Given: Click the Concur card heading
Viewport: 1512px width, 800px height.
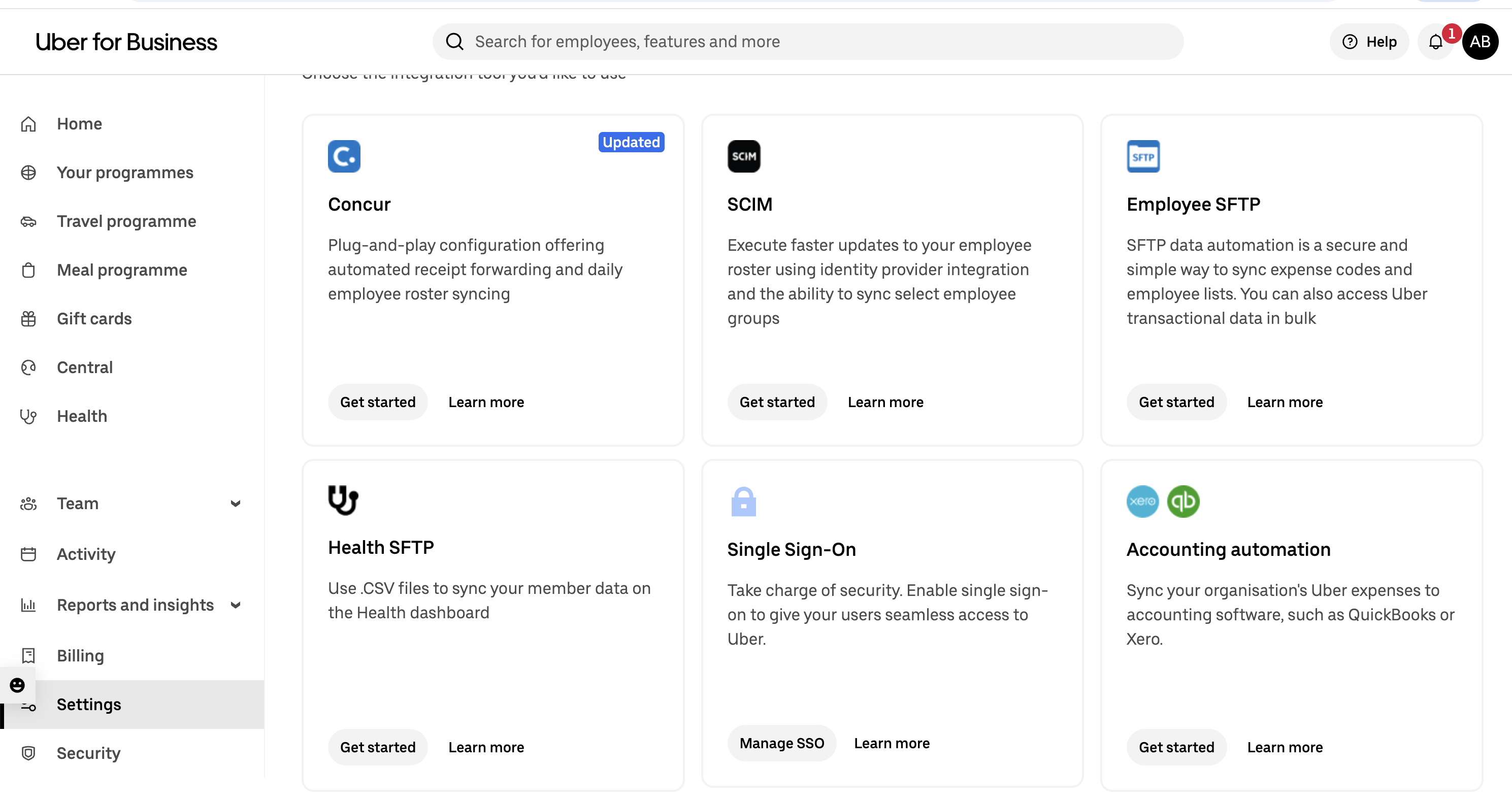Looking at the screenshot, I should click(358, 204).
